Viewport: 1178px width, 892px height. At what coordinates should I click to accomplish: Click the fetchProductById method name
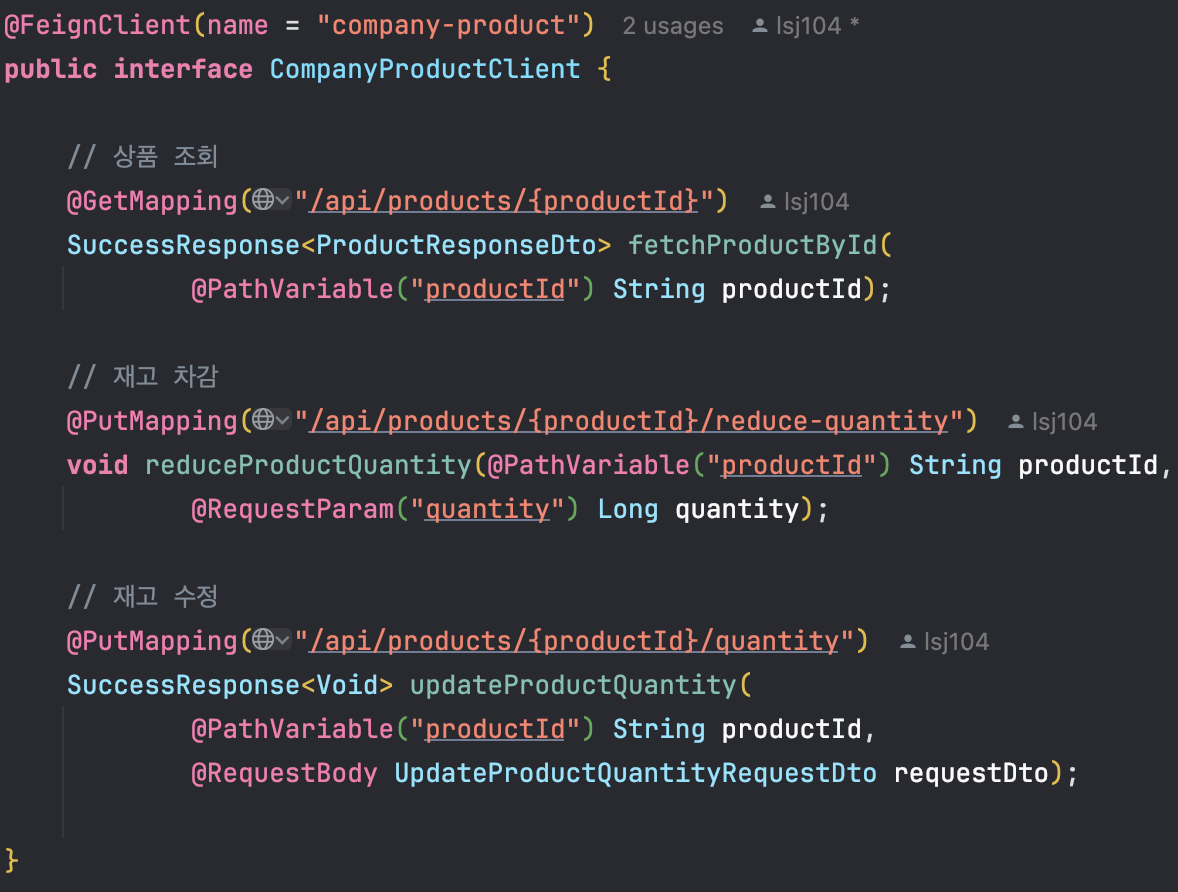(x=752, y=245)
